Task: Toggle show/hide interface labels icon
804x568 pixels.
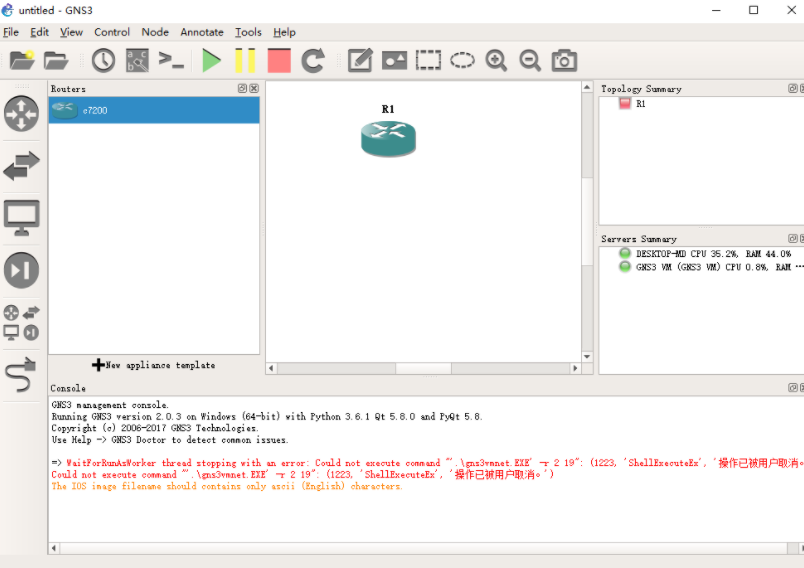Action: coord(137,60)
